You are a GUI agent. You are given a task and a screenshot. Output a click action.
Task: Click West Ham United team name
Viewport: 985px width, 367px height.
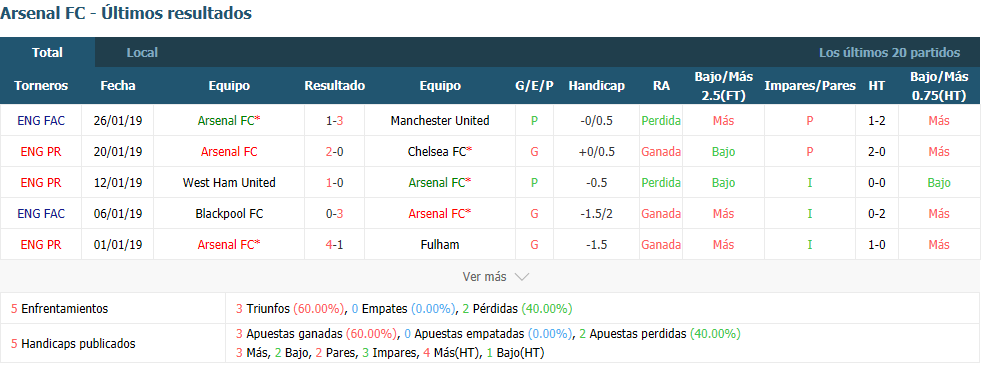tap(229, 183)
